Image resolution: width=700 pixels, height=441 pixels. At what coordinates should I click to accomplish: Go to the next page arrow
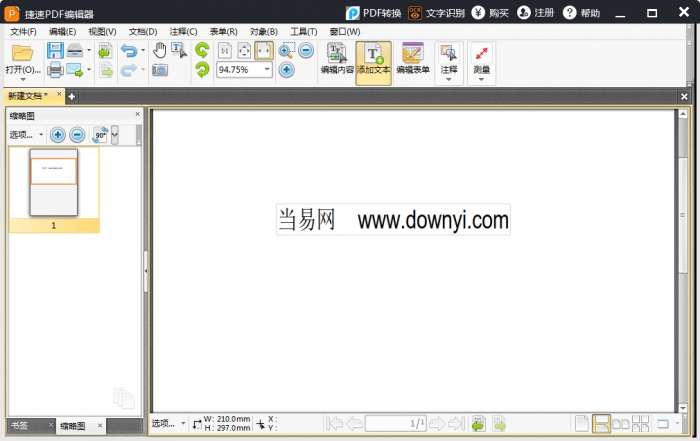point(437,424)
